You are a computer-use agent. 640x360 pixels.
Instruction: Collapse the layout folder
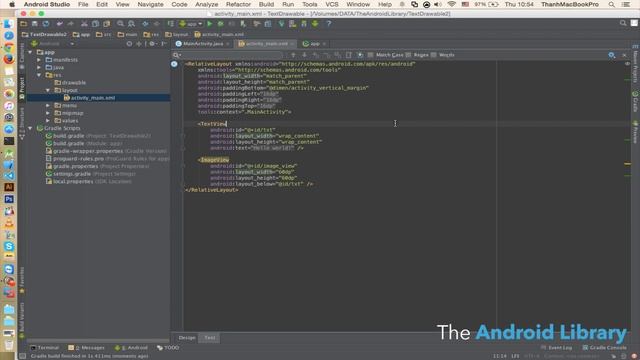pos(48,90)
